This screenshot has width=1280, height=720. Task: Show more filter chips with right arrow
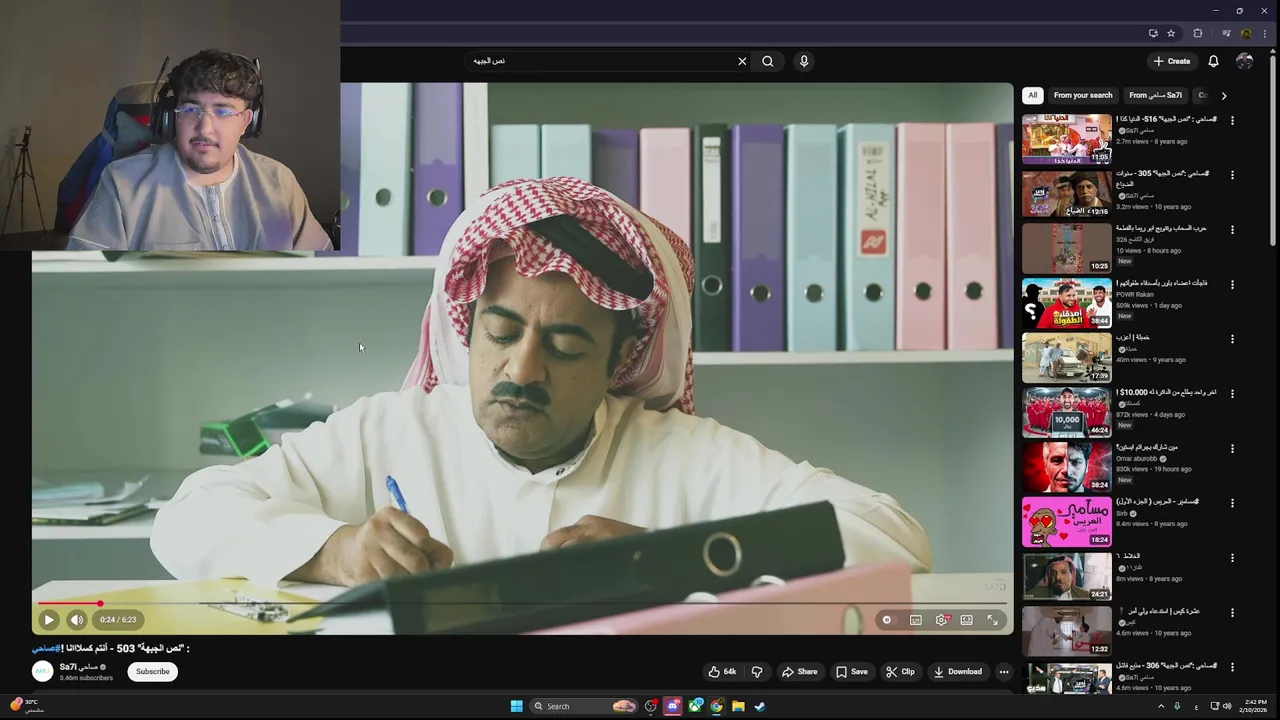pos(1224,95)
